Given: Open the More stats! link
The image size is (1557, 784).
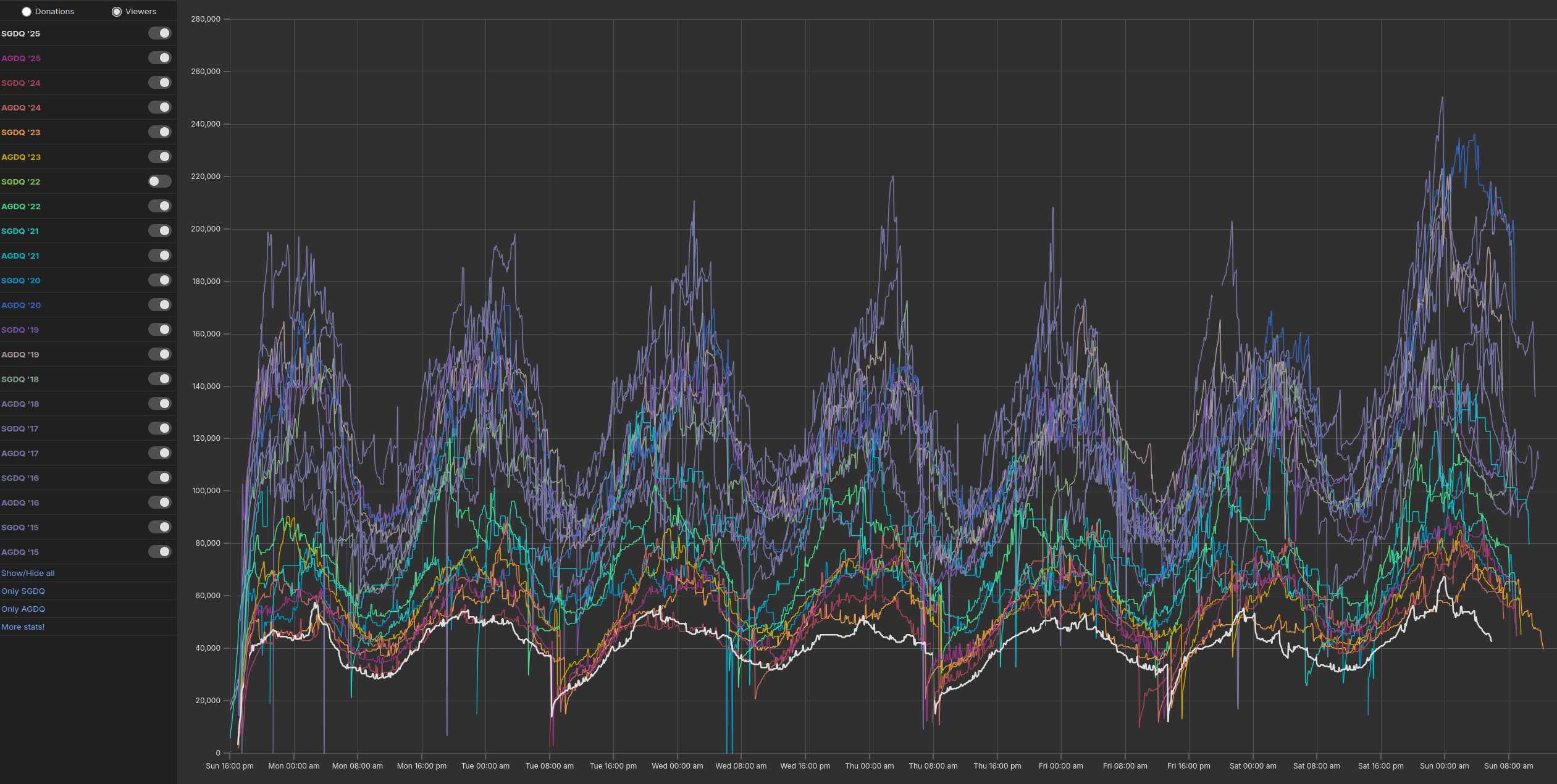Looking at the screenshot, I should 23,627.
